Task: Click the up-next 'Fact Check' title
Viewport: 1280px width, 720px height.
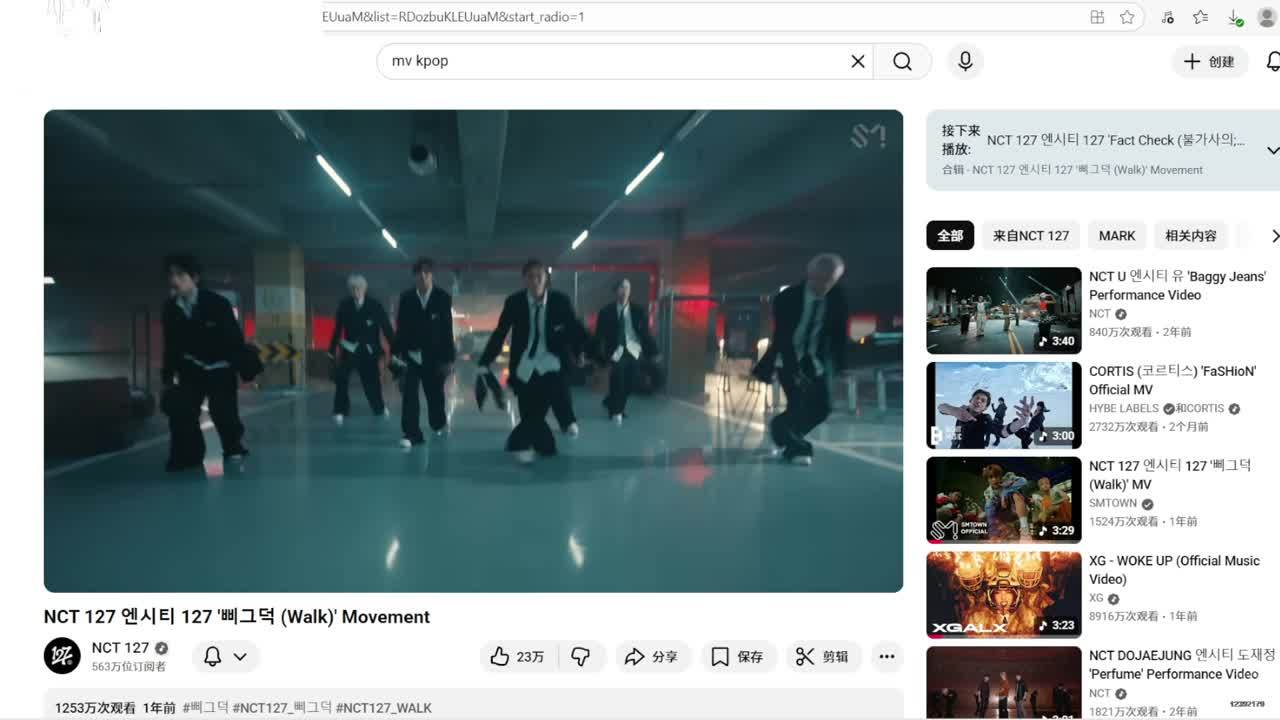Action: [1116, 140]
